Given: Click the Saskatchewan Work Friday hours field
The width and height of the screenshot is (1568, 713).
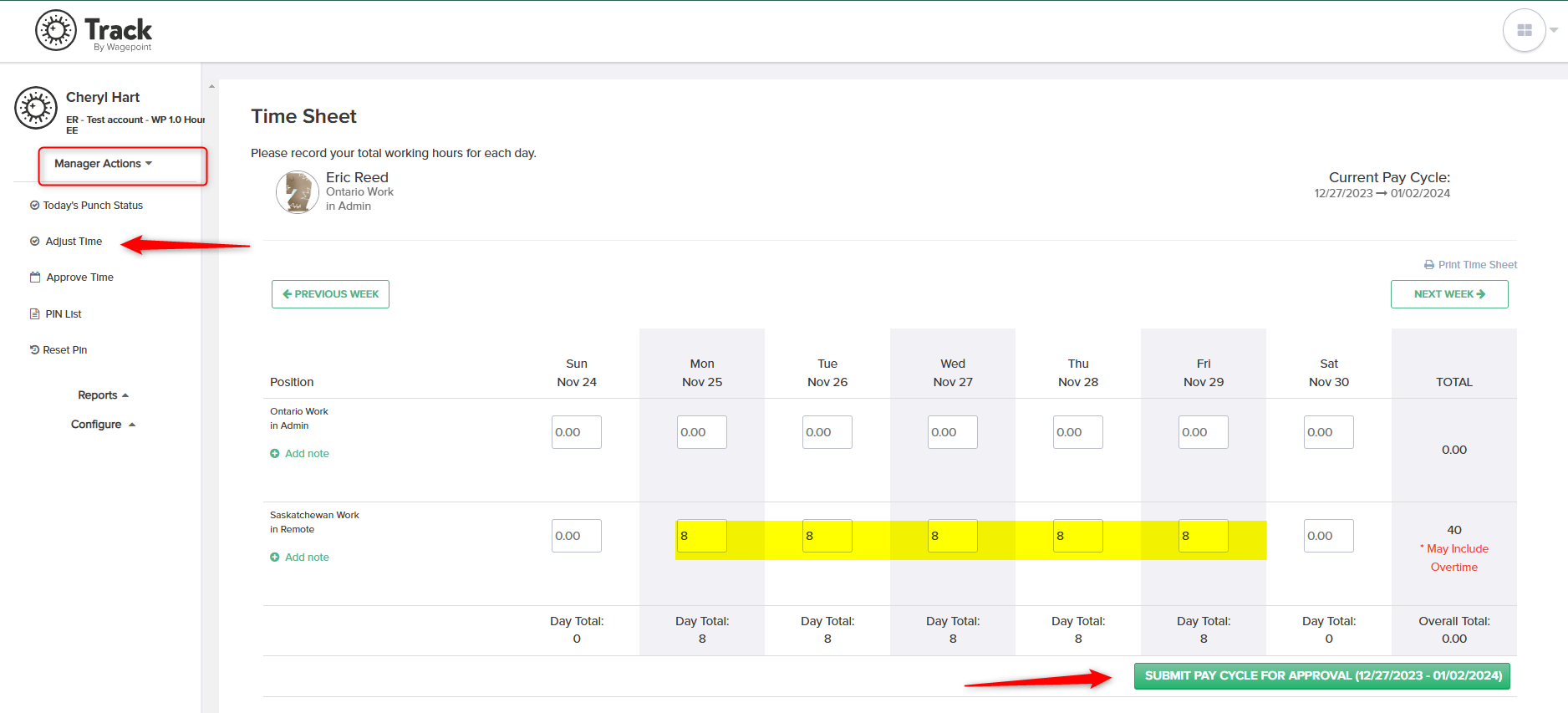Looking at the screenshot, I should (1204, 536).
